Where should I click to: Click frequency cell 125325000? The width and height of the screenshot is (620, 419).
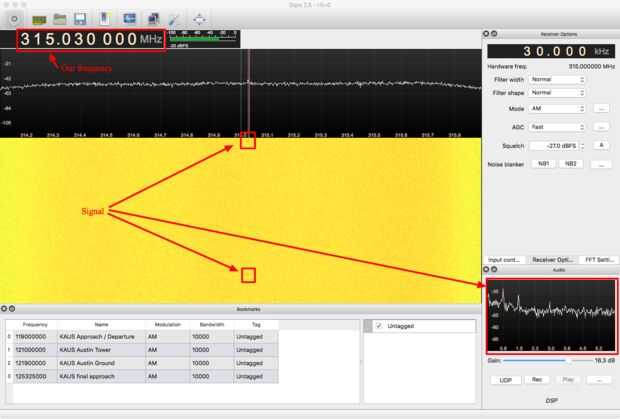point(35,376)
